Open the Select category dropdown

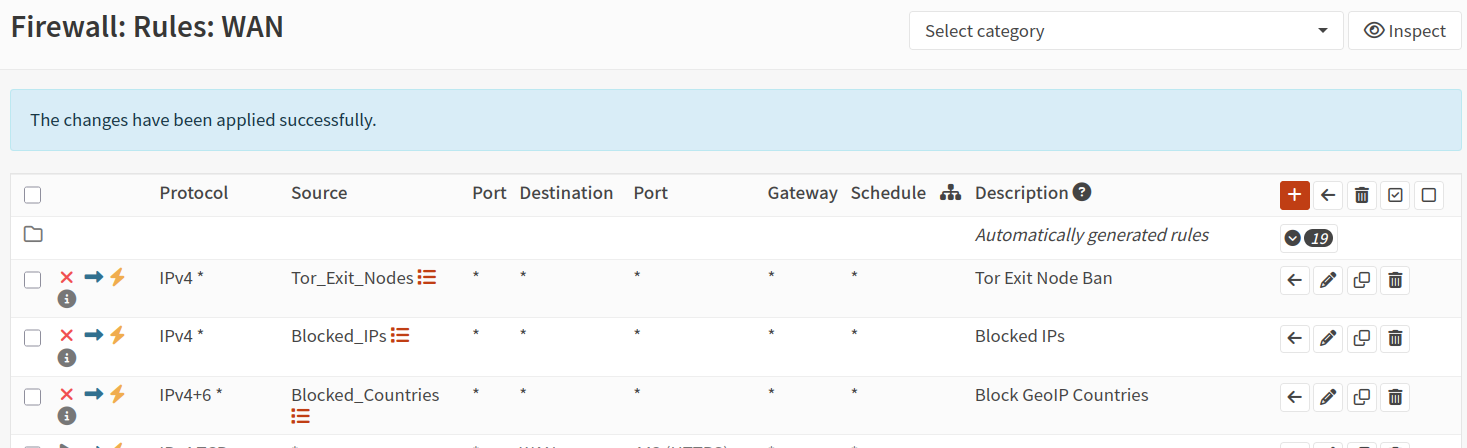[x=1125, y=31]
